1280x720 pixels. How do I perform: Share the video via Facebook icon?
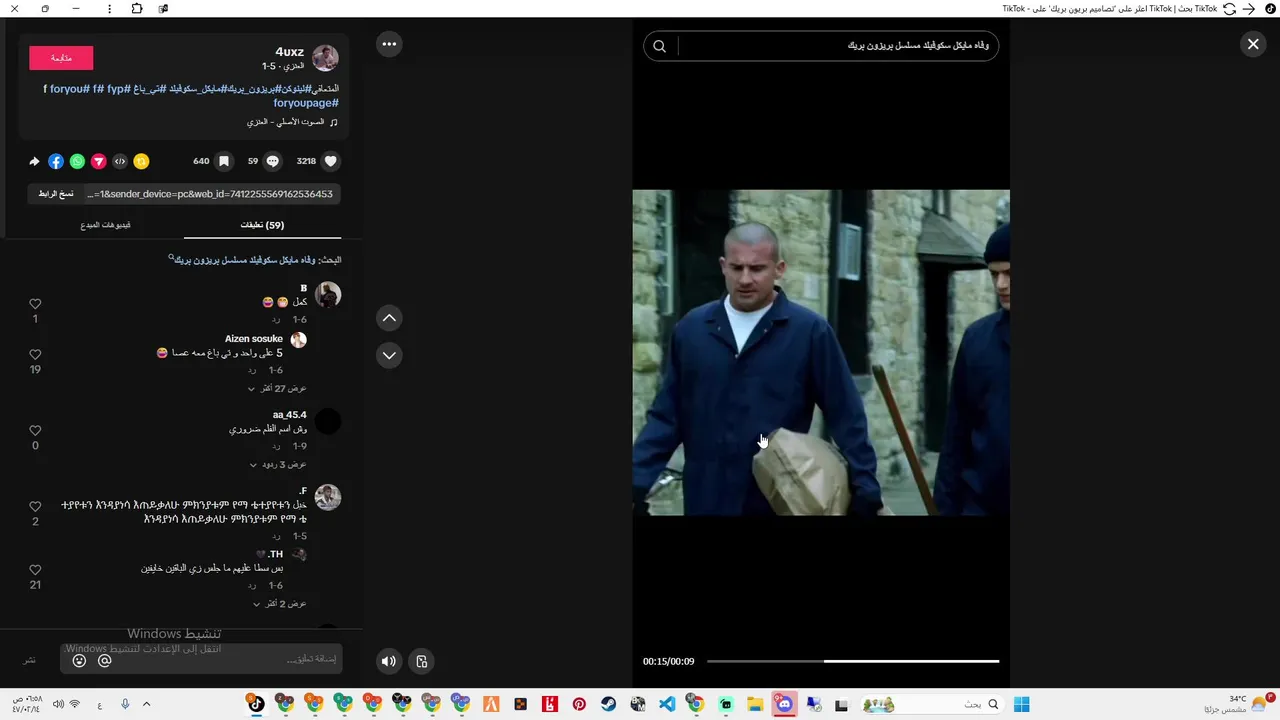pyautogui.click(x=56, y=161)
